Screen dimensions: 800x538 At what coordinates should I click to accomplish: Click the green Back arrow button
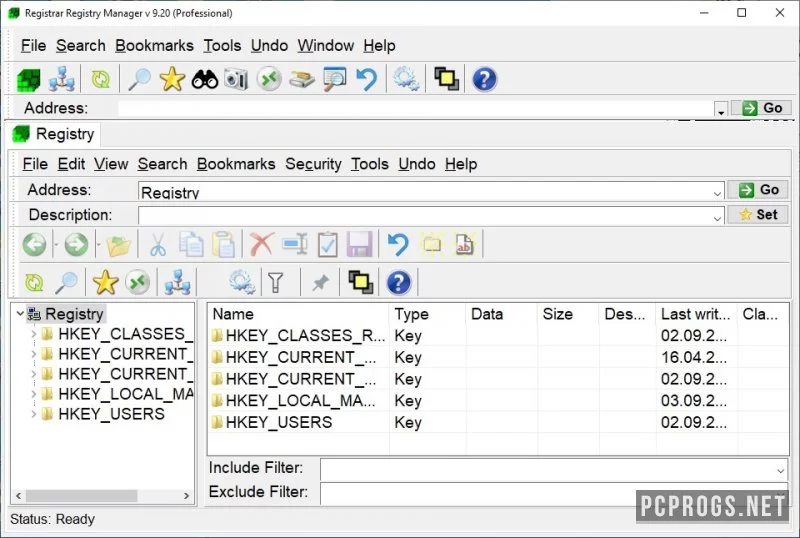click(x=34, y=244)
